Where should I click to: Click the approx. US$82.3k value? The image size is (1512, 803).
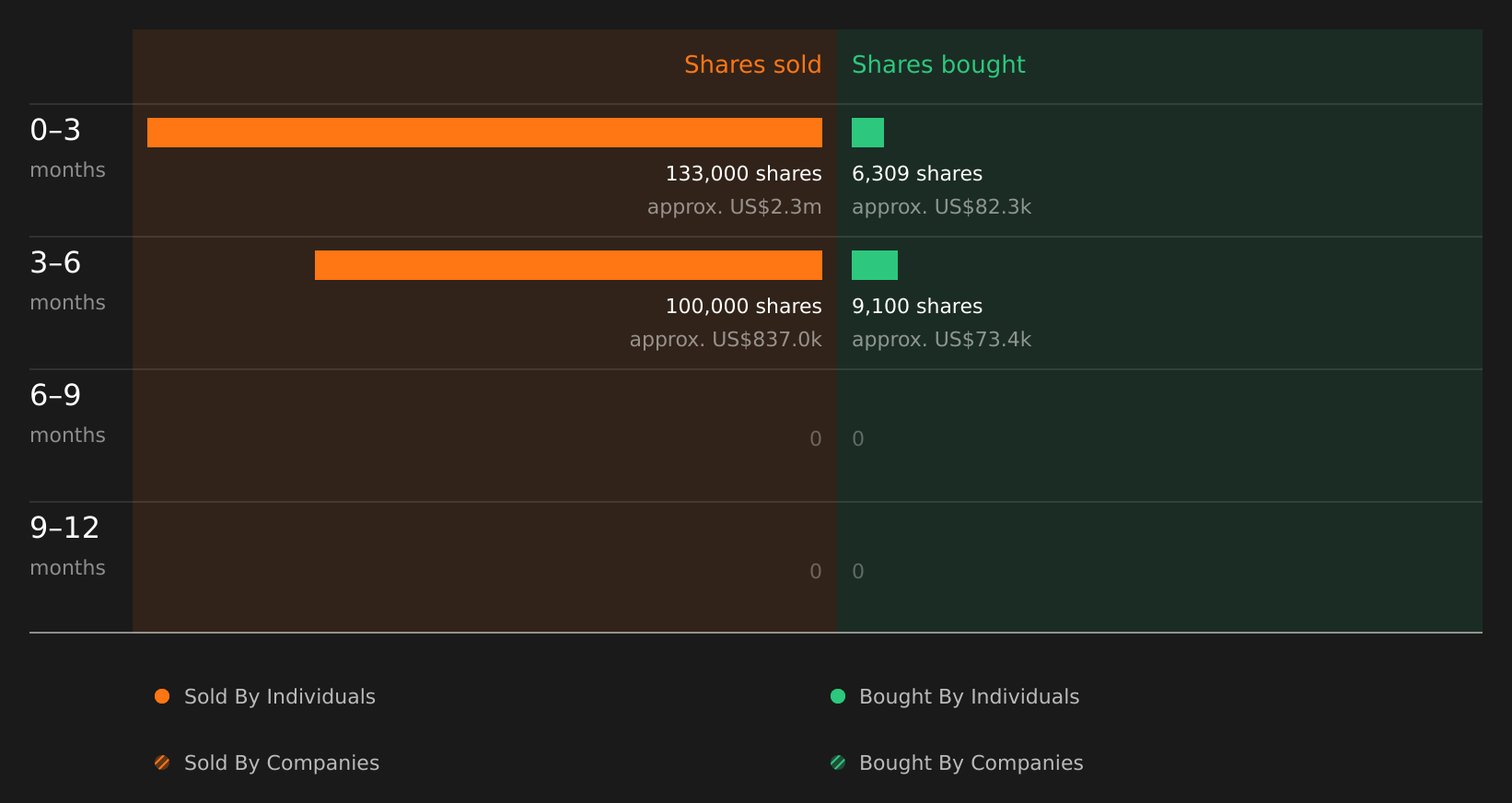pyautogui.click(x=941, y=207)
